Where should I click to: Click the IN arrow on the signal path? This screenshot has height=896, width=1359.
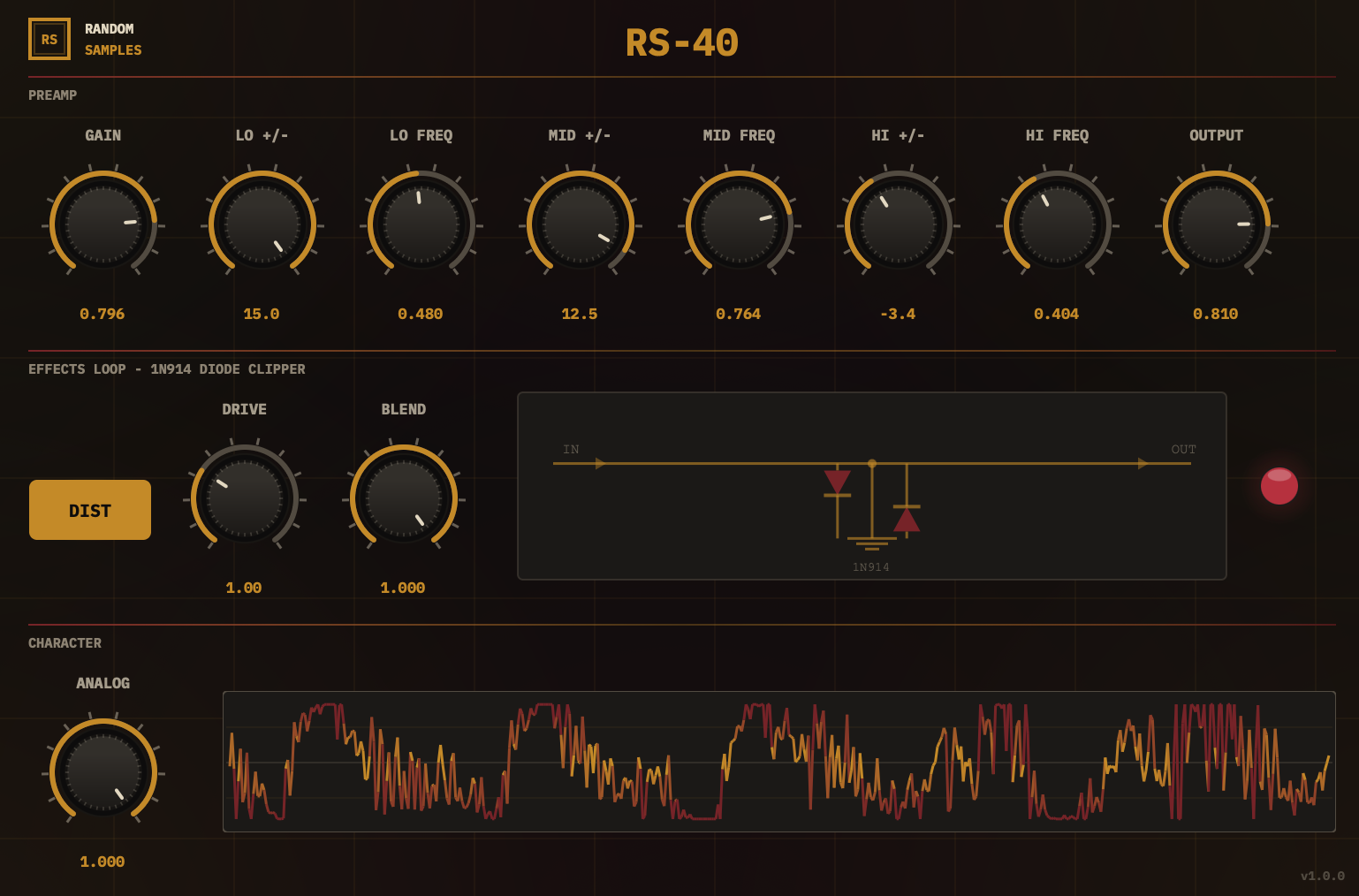point(600,462)
